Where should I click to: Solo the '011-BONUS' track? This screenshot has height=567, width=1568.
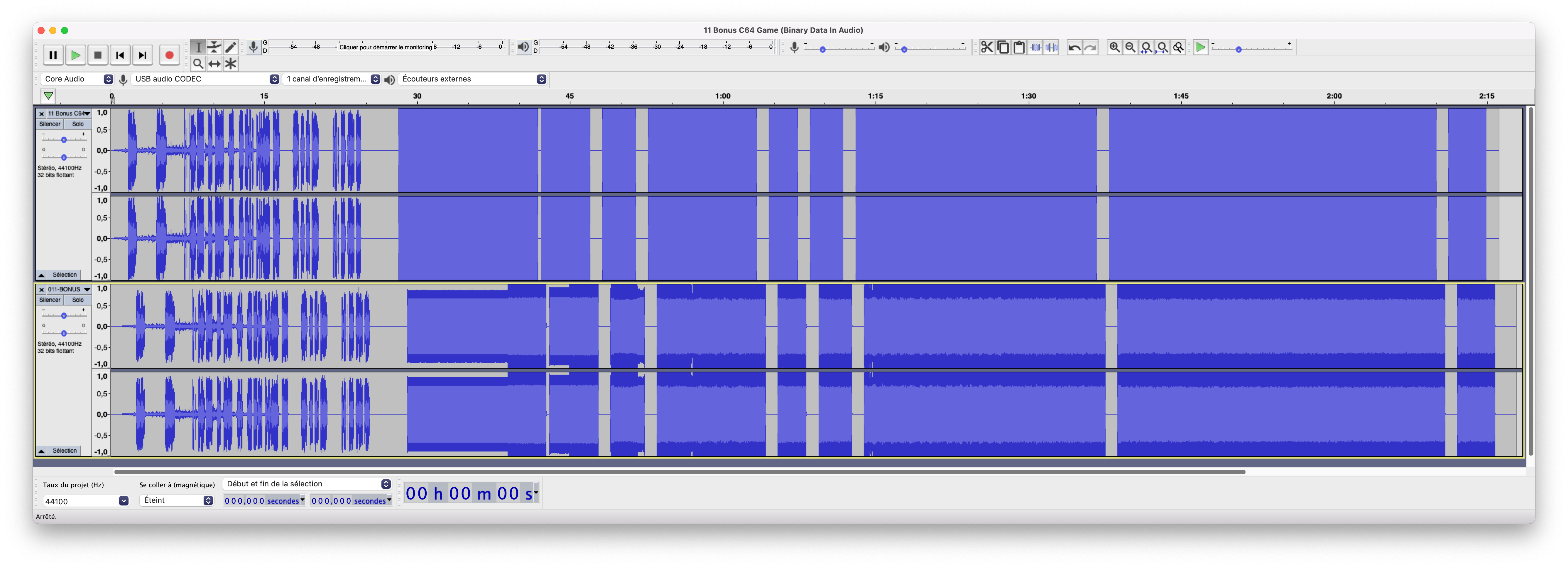pos(78,300)
